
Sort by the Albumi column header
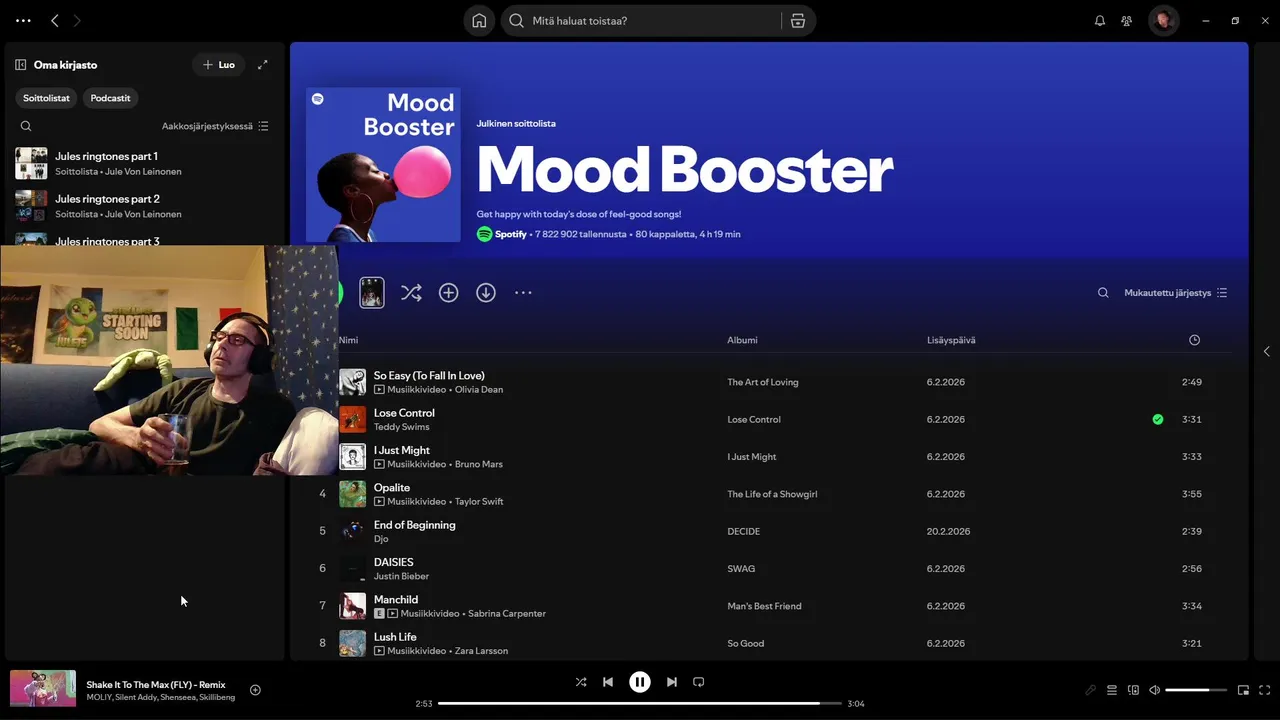742,340
